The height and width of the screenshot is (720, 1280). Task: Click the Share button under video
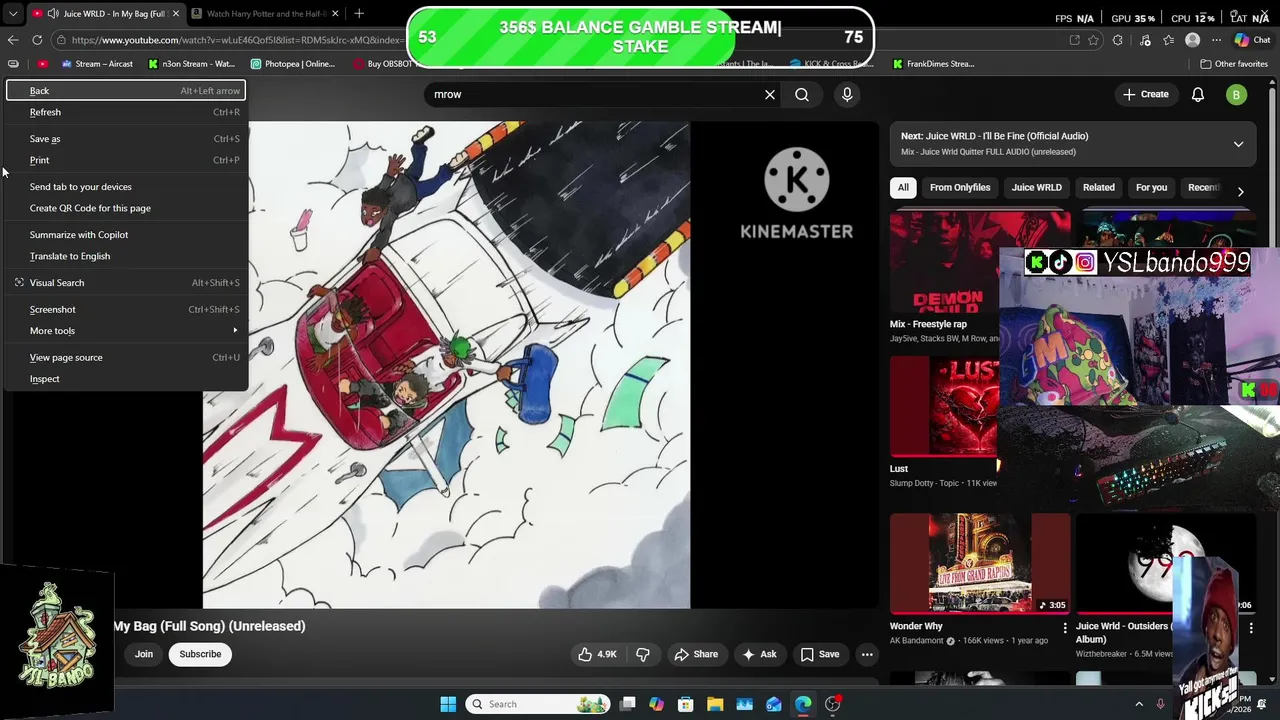[x=696, y=654]
